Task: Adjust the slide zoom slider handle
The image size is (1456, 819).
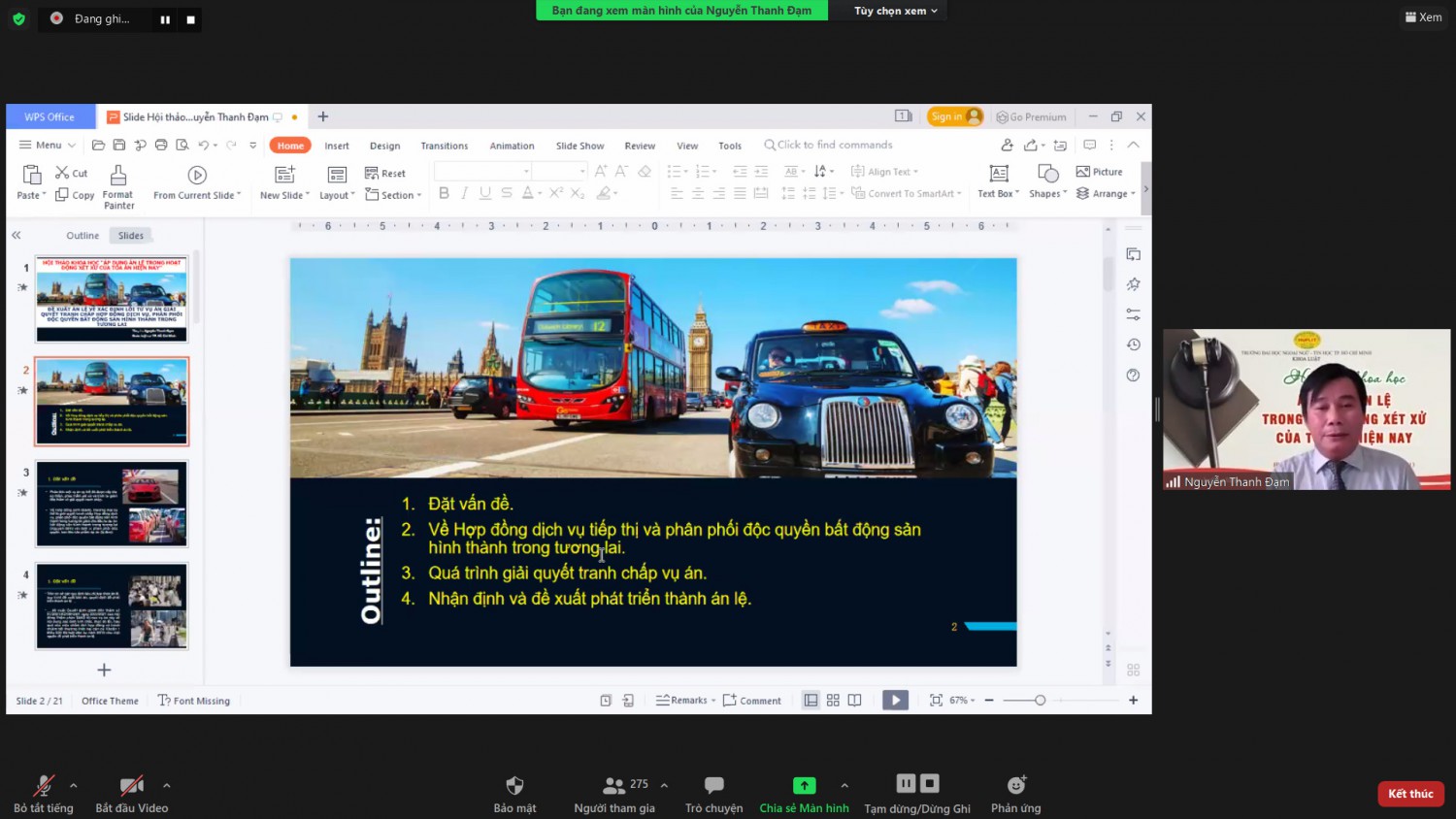Action: click(1040, 701)
